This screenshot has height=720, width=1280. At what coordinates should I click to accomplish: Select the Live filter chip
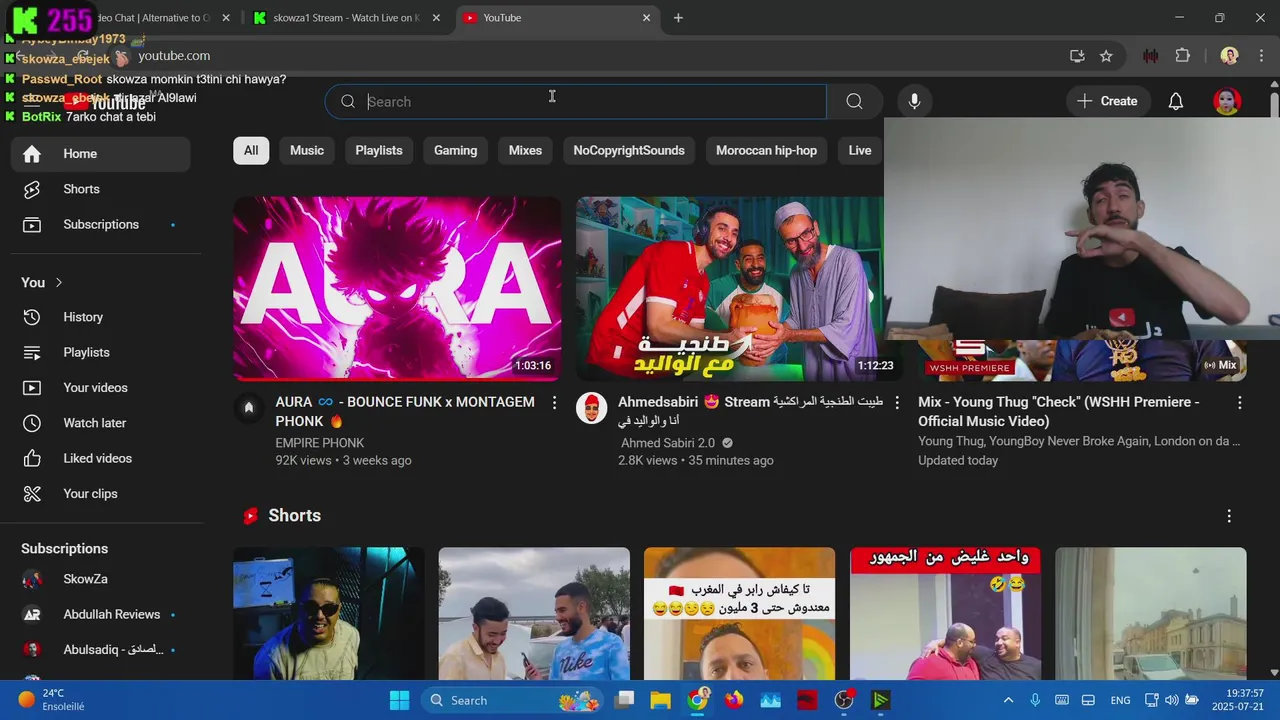click(860, 150)
